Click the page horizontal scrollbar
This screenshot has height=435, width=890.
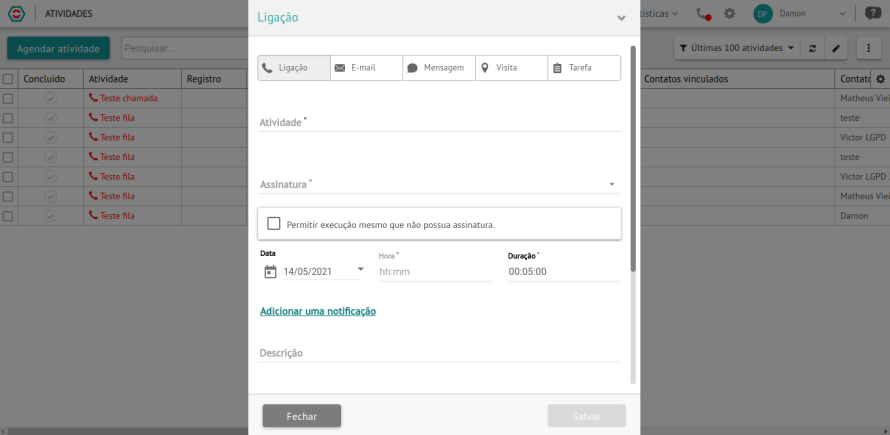click(x=445, y=432)
